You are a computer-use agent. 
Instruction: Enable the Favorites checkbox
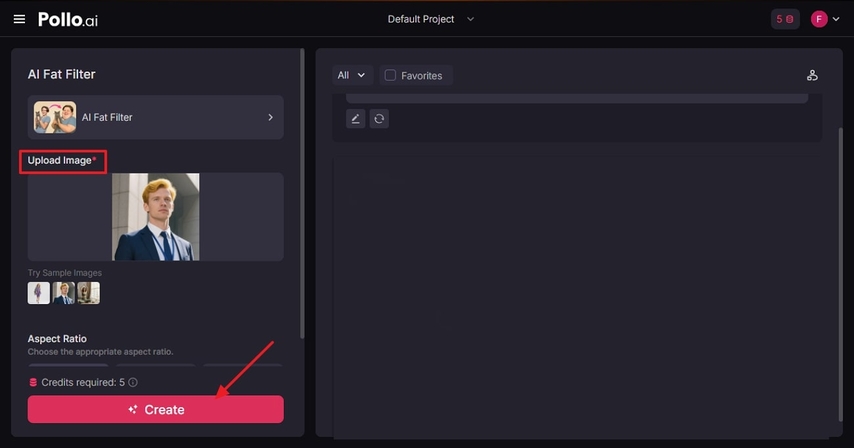tap(391, 75)
